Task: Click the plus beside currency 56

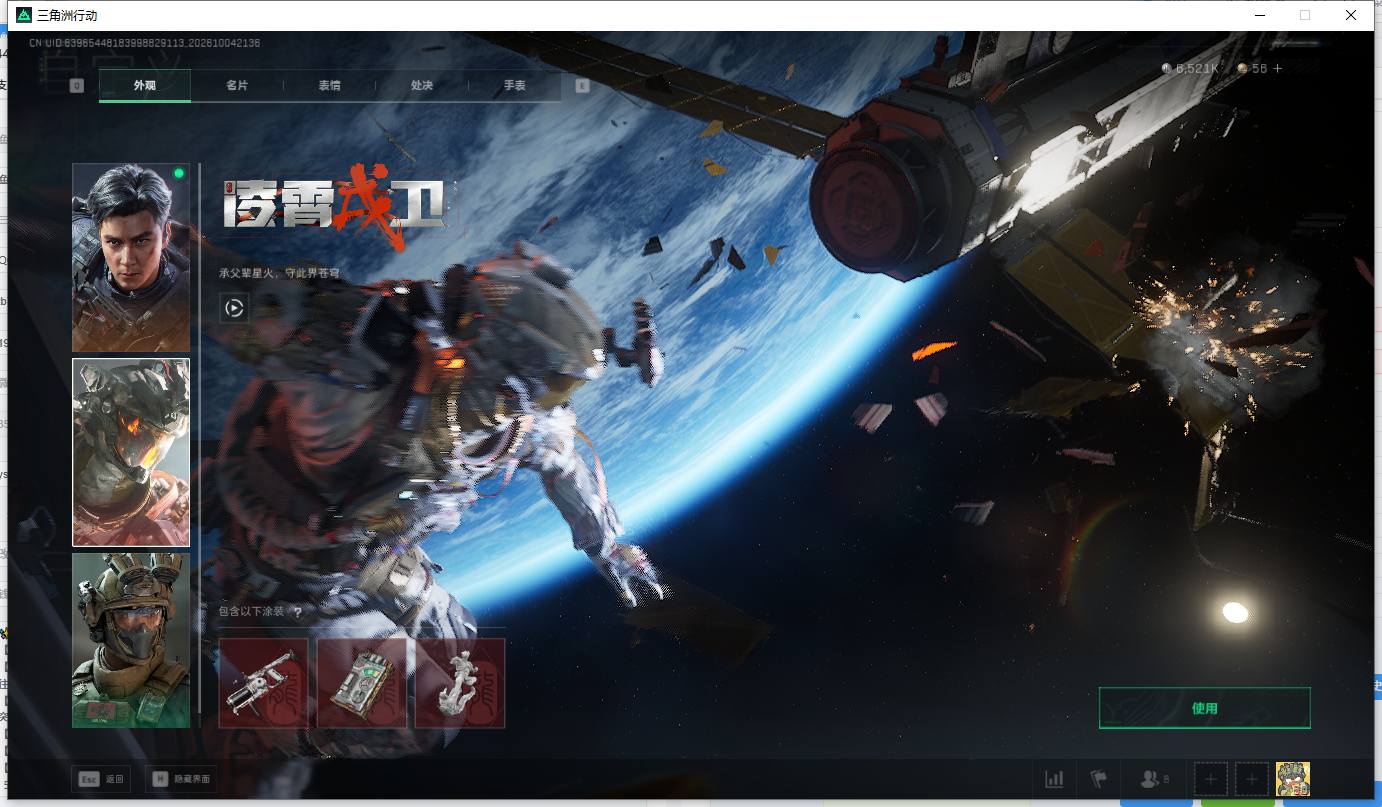Action: point(1277,69)
